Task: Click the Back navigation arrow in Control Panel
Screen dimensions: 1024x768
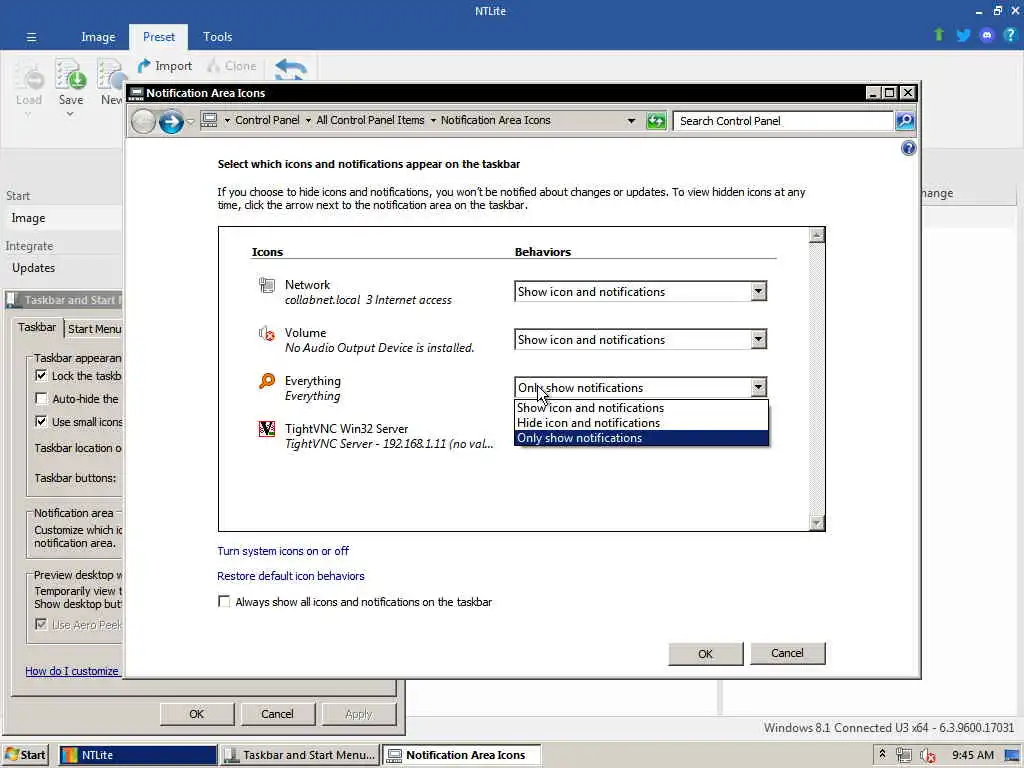Action: pyautogui.click(x=143, y=121)
